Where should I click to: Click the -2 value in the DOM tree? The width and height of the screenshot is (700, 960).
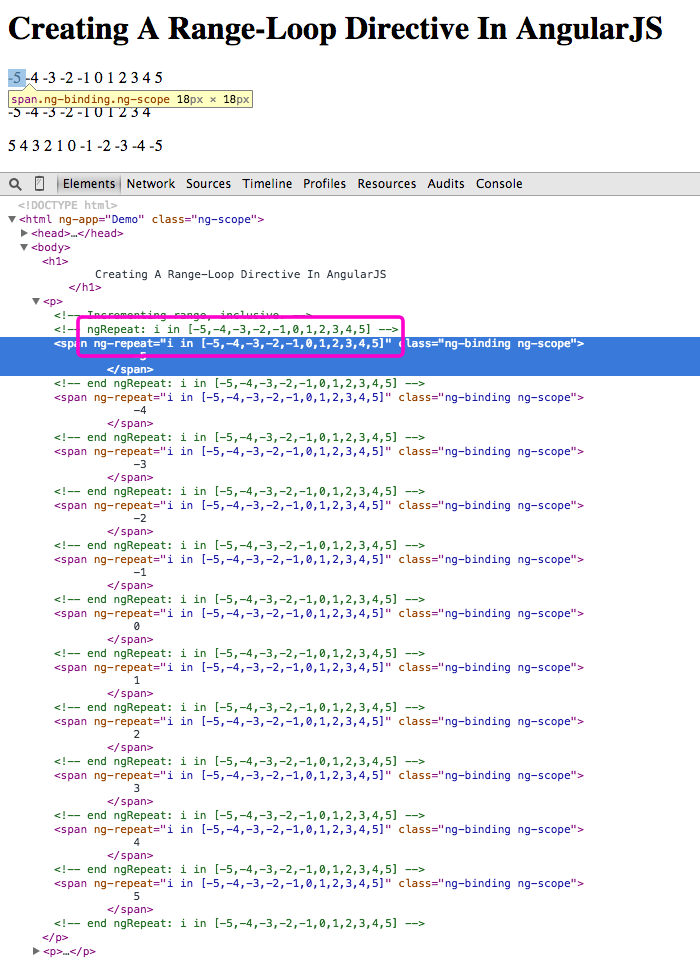point(140,518)
